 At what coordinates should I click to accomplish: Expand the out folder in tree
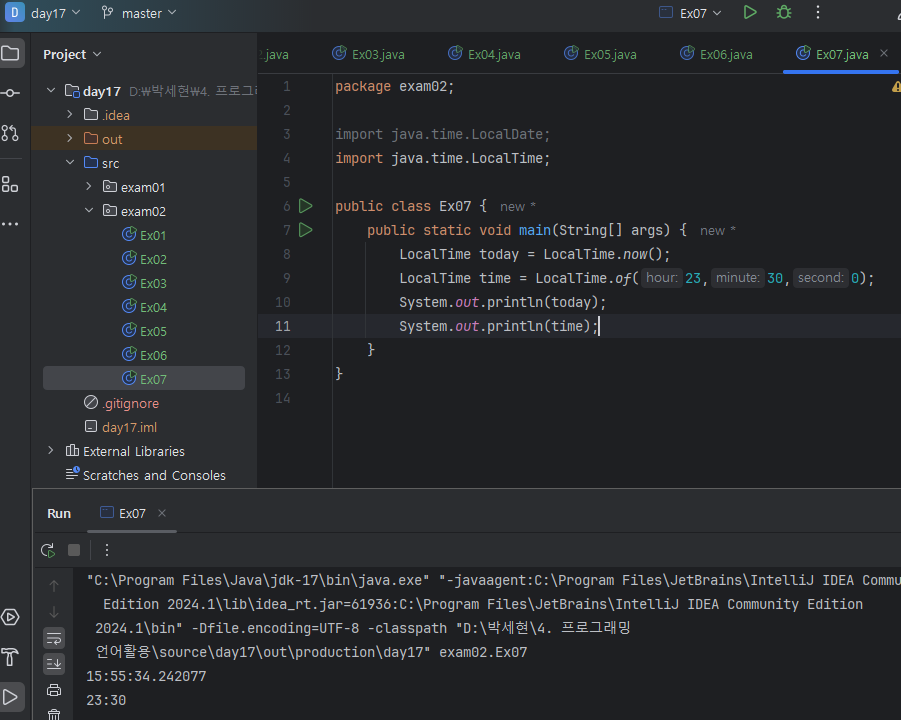(70, 139)
